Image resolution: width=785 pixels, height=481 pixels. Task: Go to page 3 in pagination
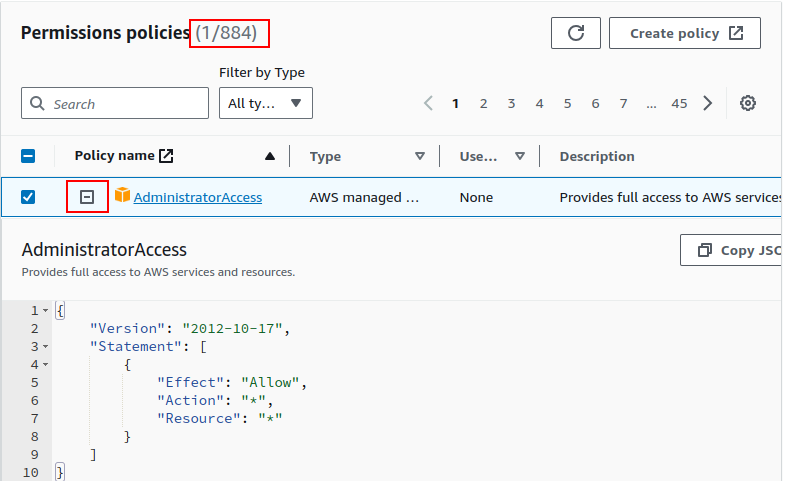pyautogui.click(x=511, y=104)
